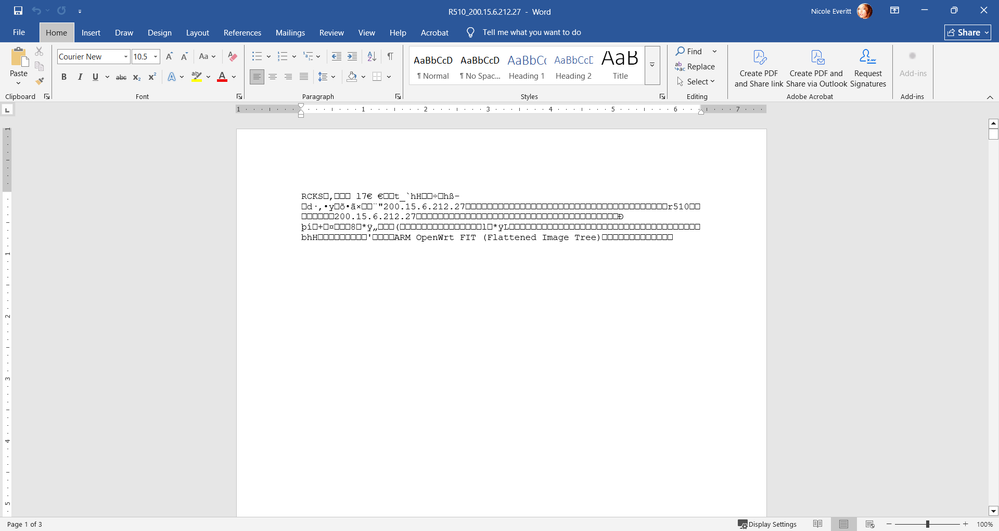The image size is (999, 531).
Task: Apply the Heading 1 style
Action: [x=526, y=66]
